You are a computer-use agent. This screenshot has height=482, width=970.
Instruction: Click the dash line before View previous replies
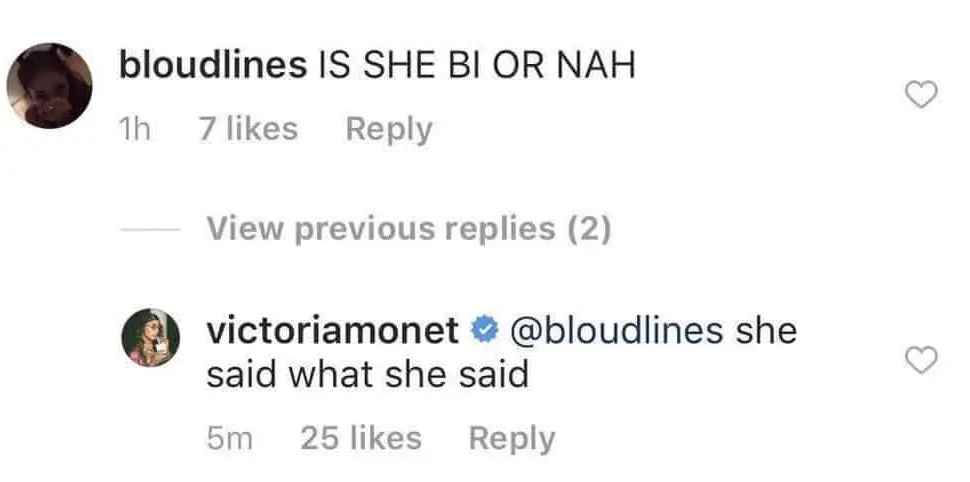150,230
